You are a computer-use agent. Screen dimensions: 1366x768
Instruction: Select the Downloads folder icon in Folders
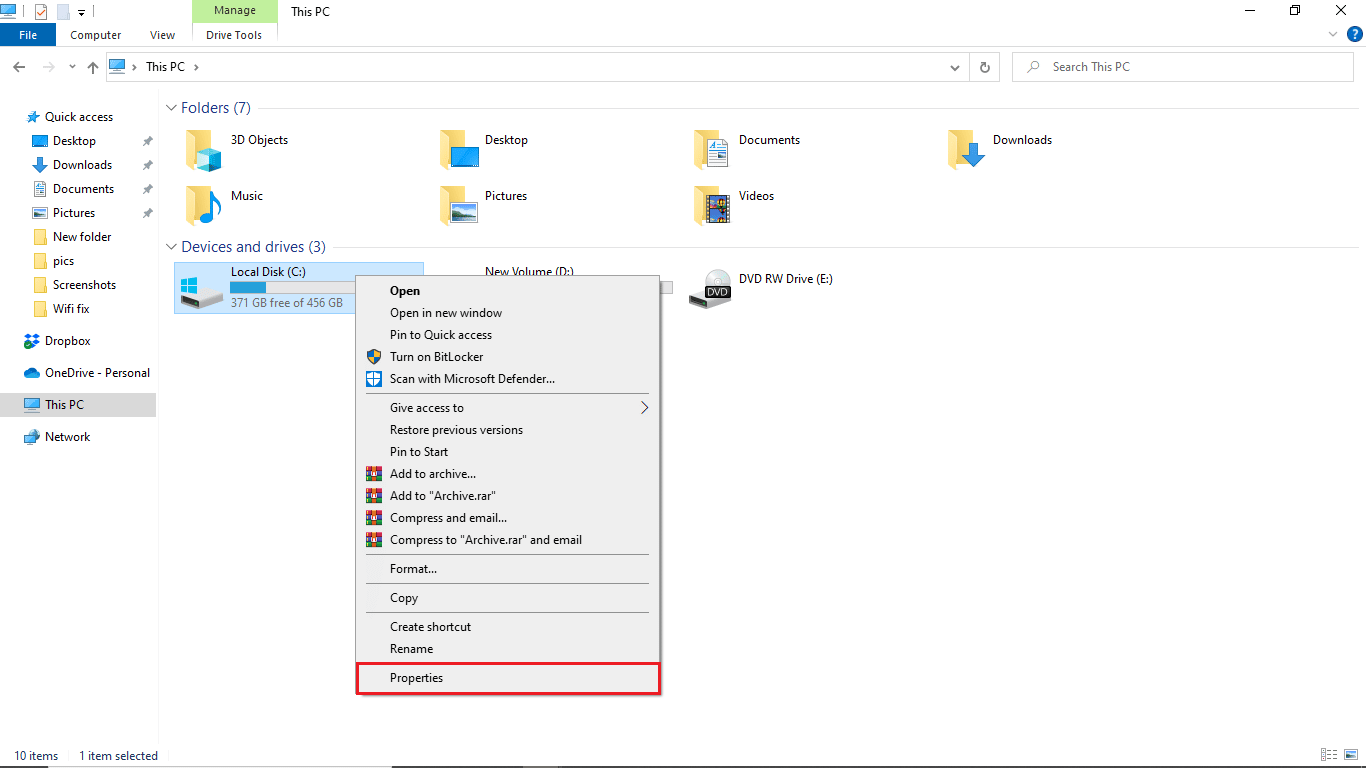point(966,150)
